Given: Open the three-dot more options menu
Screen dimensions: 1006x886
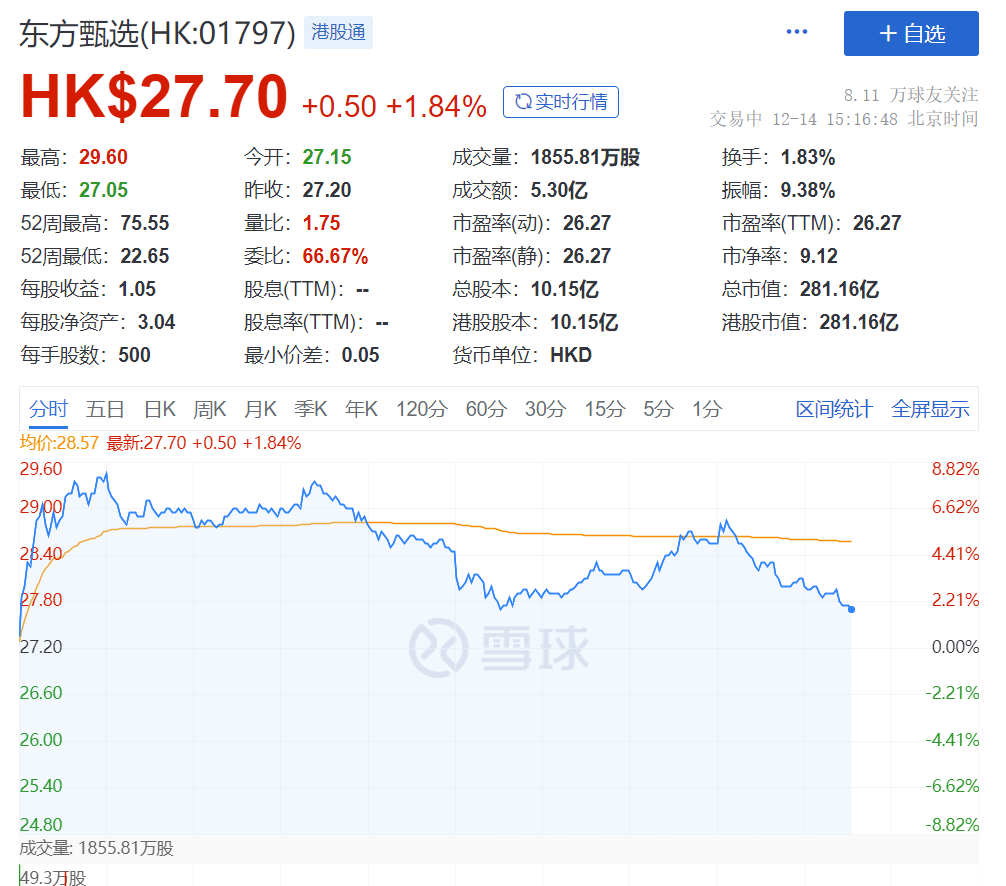Looking at the screenshot, I should click(x=797, y=32).
